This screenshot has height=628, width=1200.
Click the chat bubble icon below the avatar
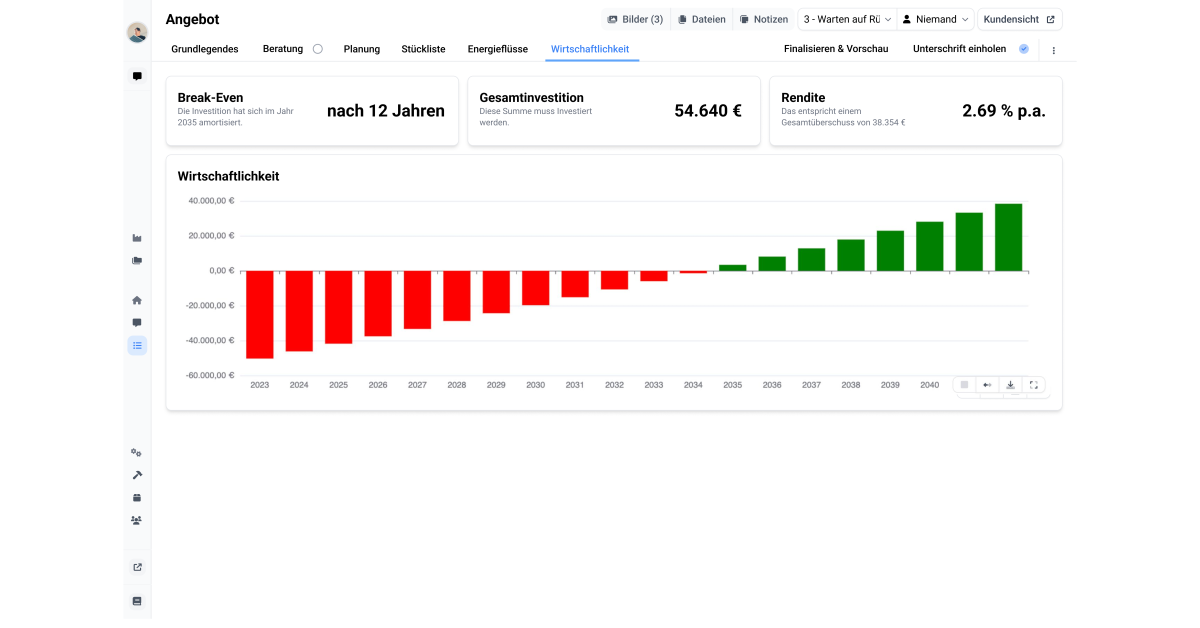tap(137, 76)
